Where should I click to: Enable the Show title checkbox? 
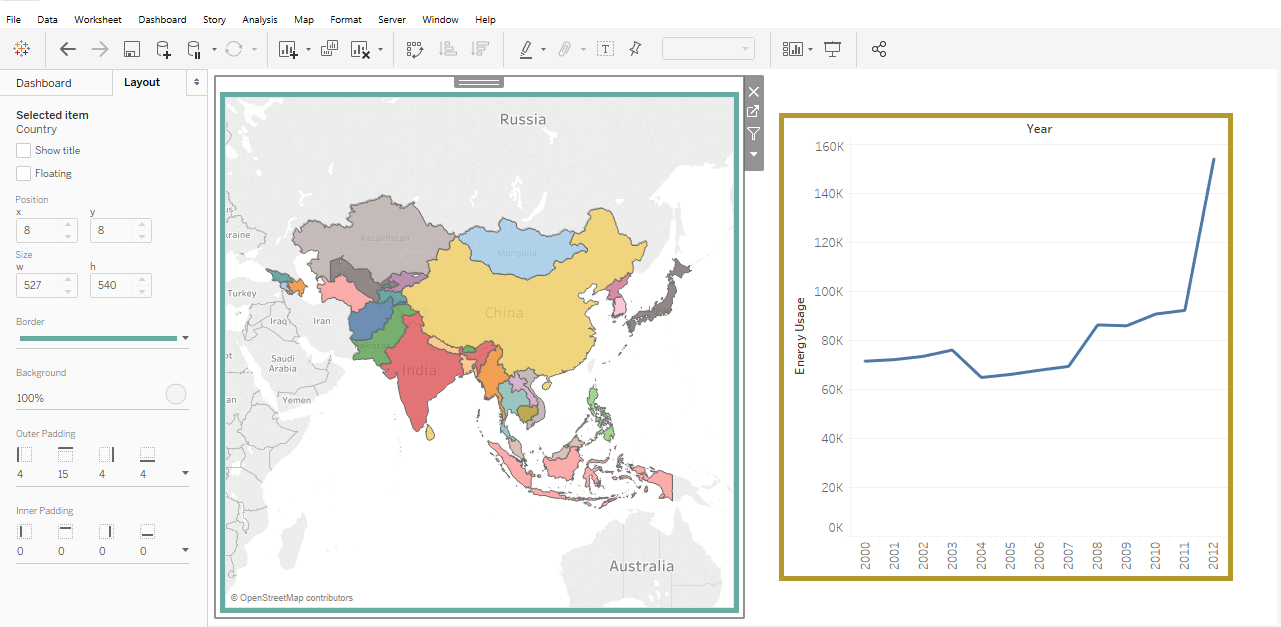(x=23, y=150)
